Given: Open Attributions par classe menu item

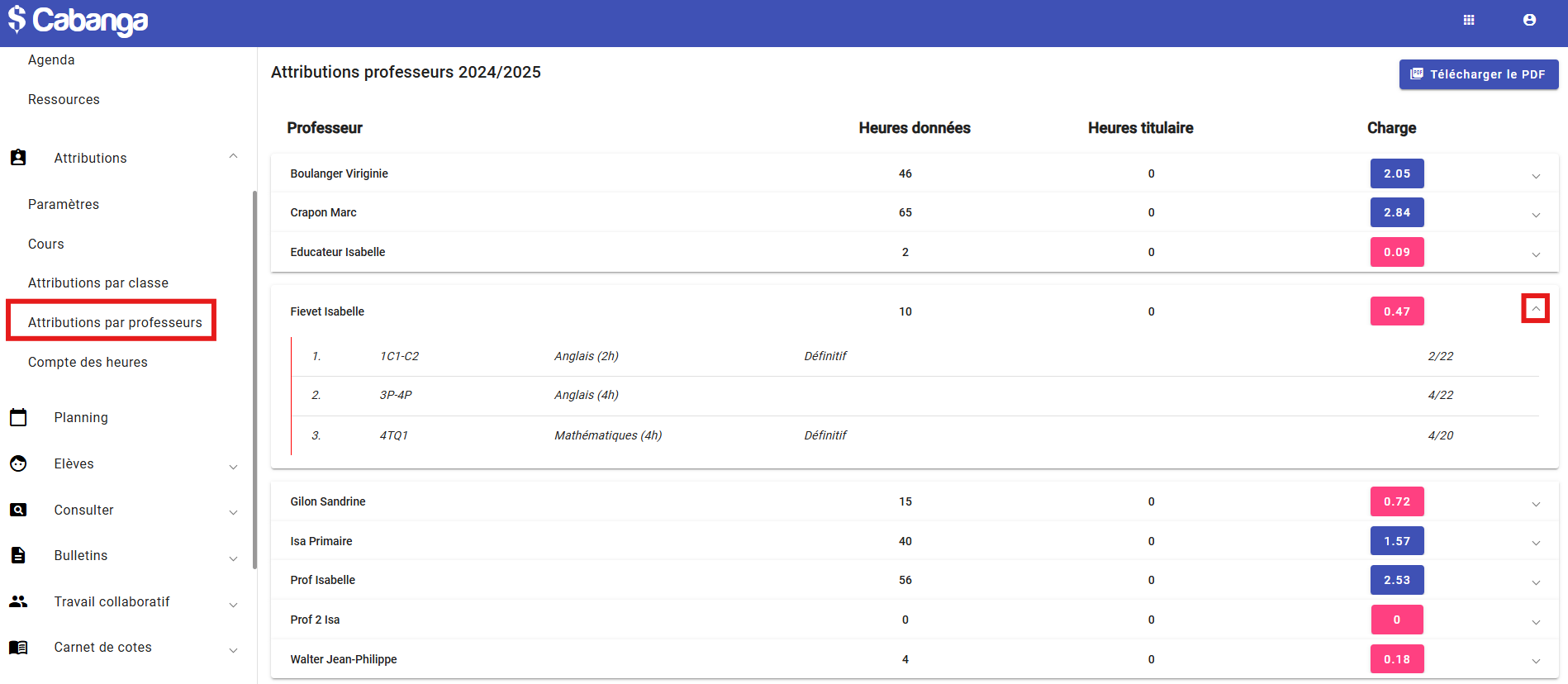Looking at the screenshot, I should 98,283.
